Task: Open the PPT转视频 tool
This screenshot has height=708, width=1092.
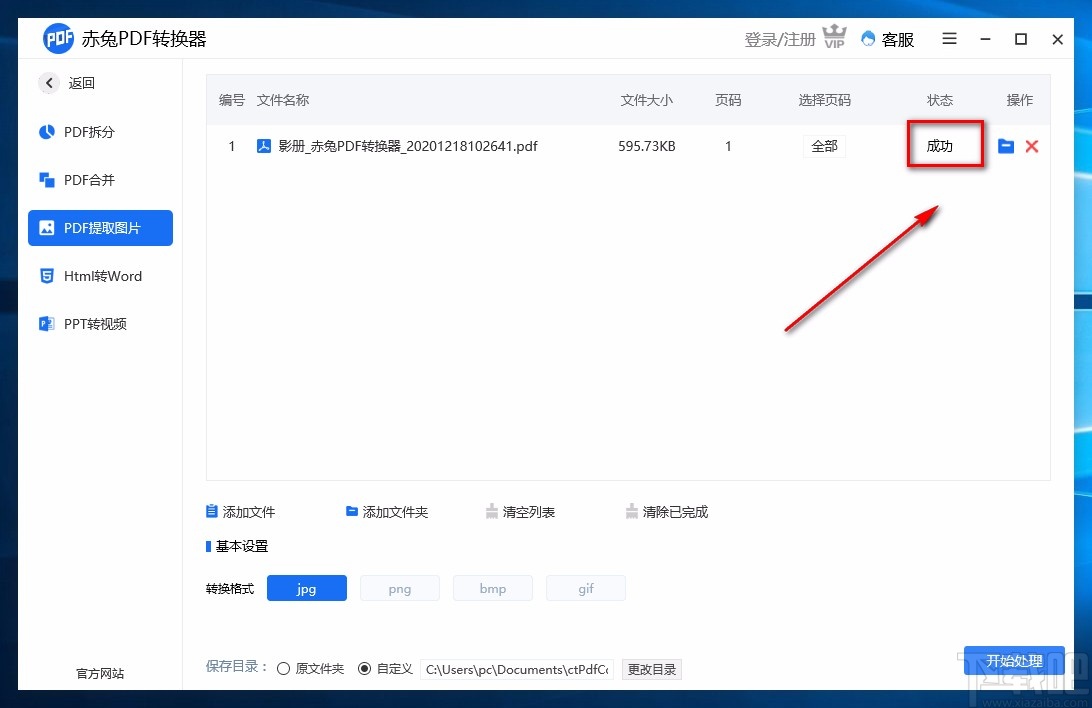Action: tap(100, 323)
